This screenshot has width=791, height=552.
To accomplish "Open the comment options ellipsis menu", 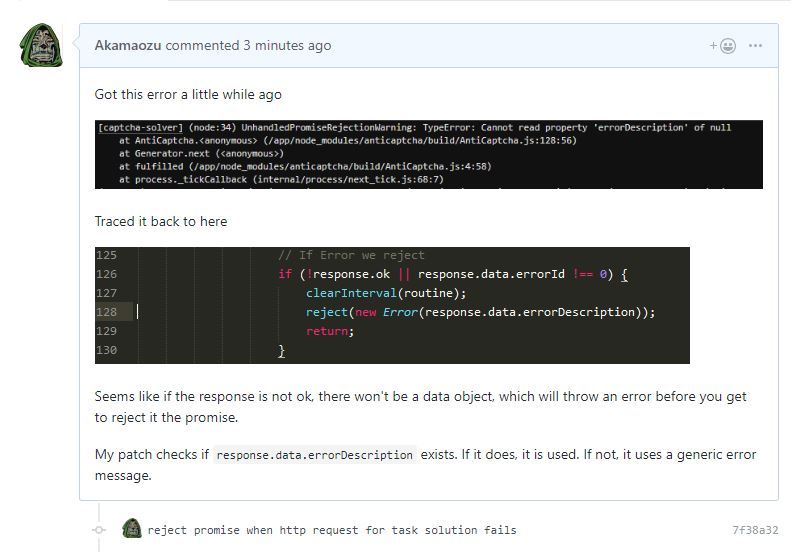I will pos(755,46).
